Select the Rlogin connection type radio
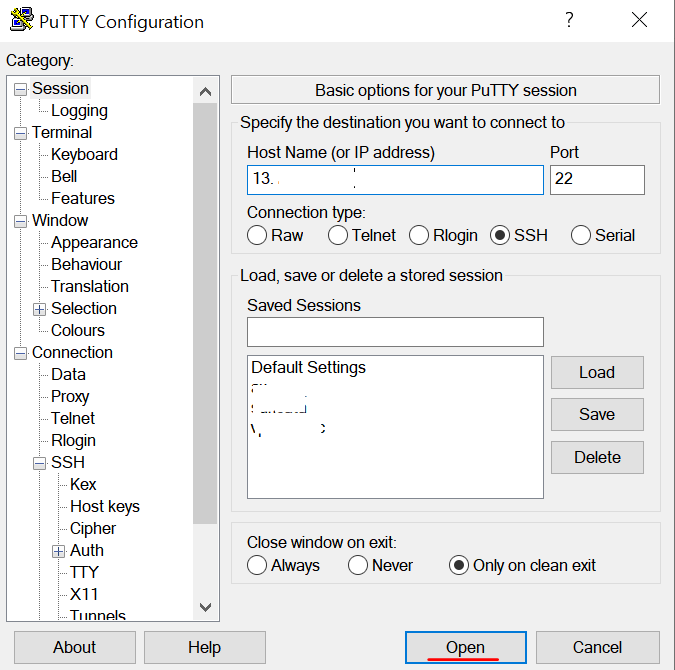 [419, 235]
